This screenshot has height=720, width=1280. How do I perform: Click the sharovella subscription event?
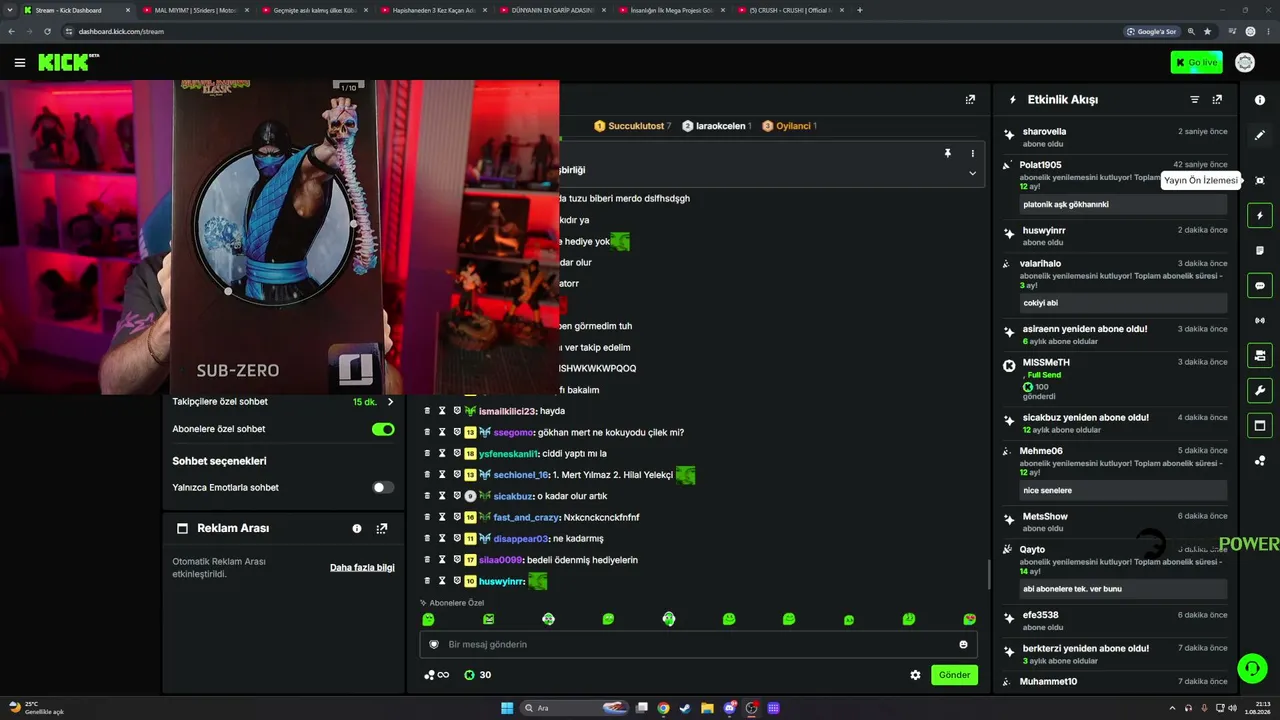(1115, 137)
